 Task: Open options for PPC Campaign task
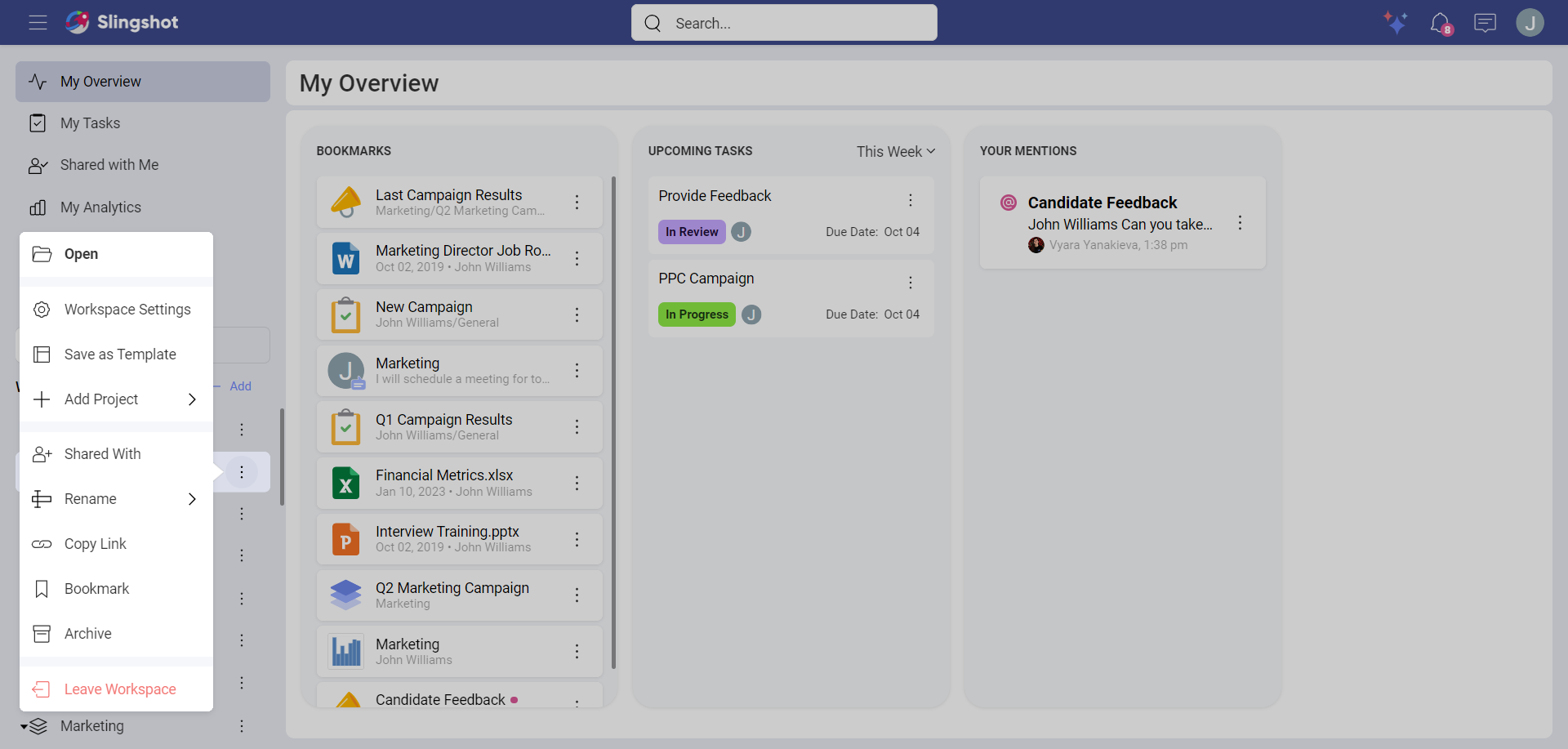911,283
